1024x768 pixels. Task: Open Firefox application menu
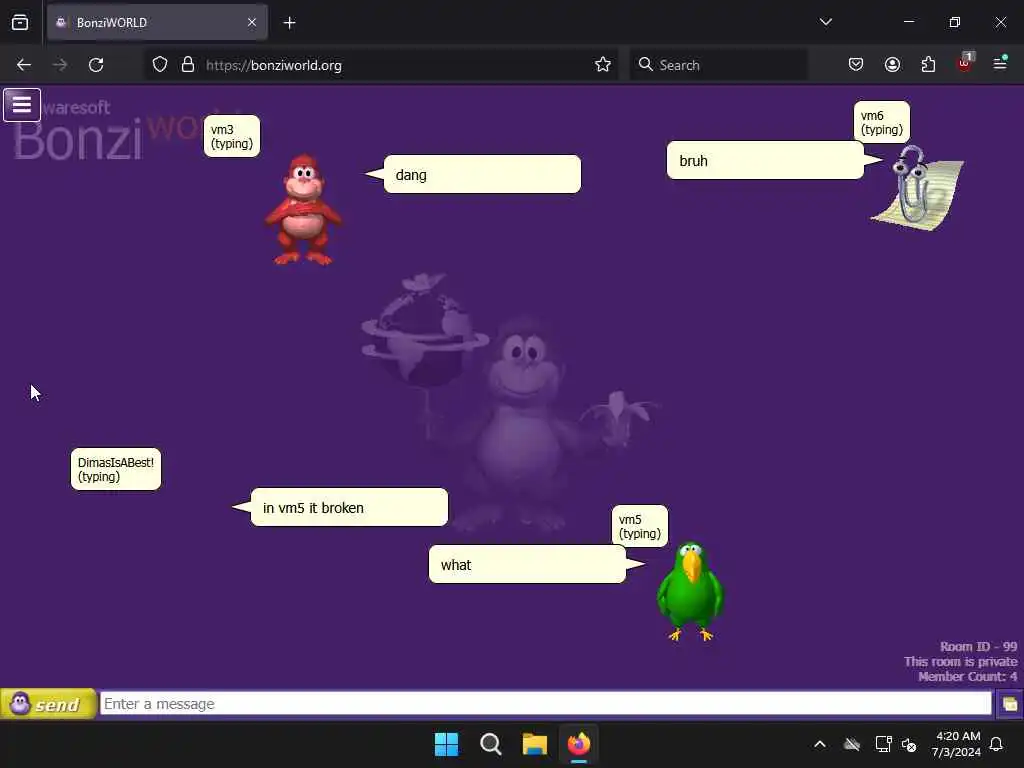[1000, 63]
